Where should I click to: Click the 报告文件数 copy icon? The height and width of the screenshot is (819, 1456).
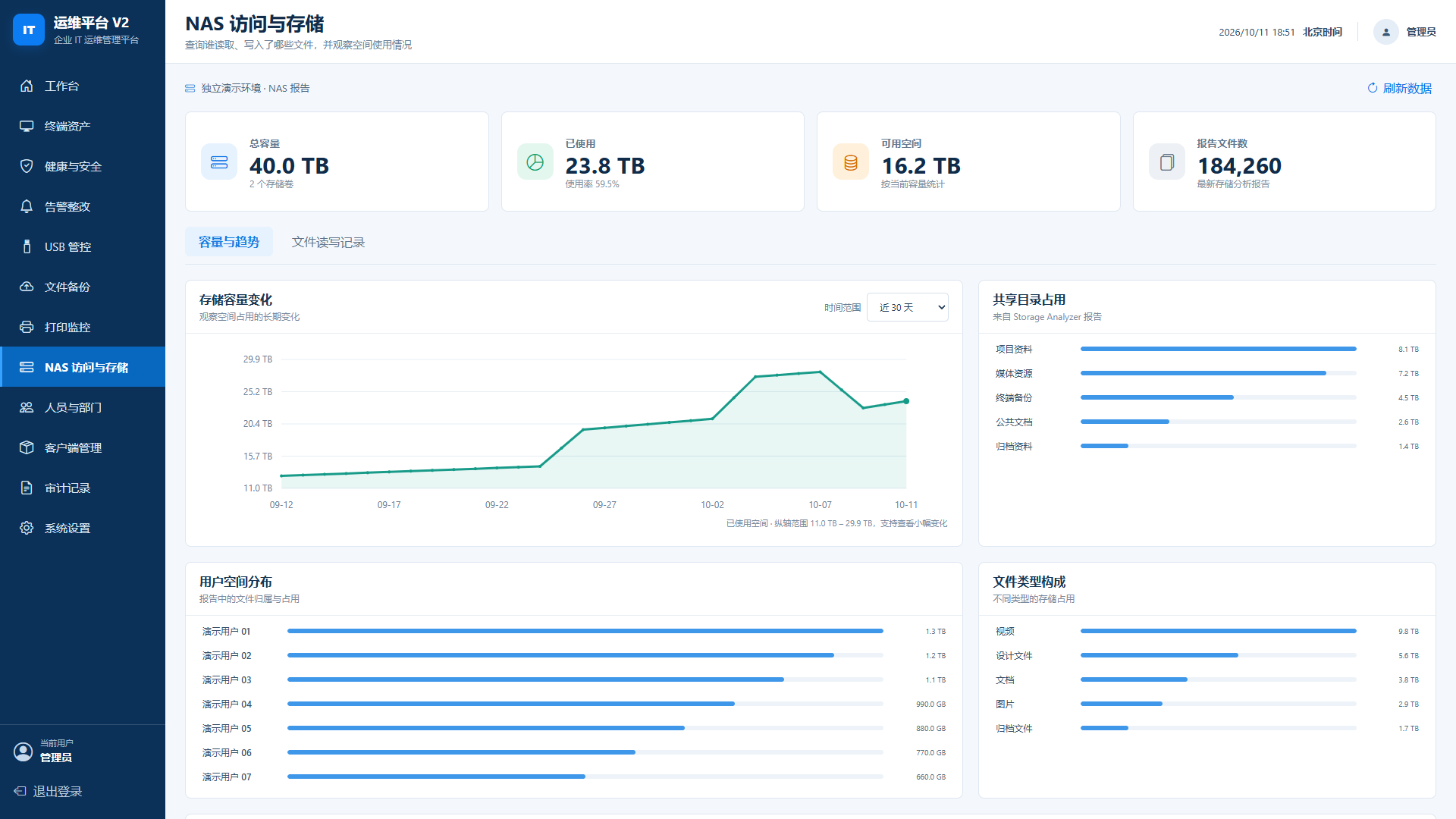(1167, 162)
